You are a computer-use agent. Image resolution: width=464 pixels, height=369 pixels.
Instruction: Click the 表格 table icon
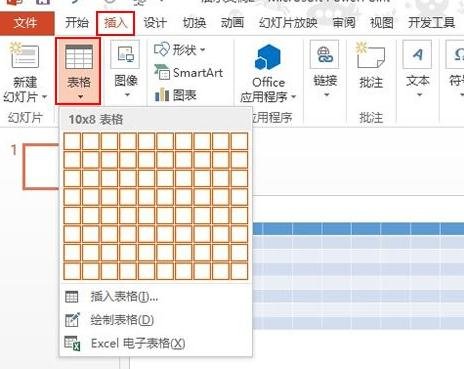click(x=79, y=57)
